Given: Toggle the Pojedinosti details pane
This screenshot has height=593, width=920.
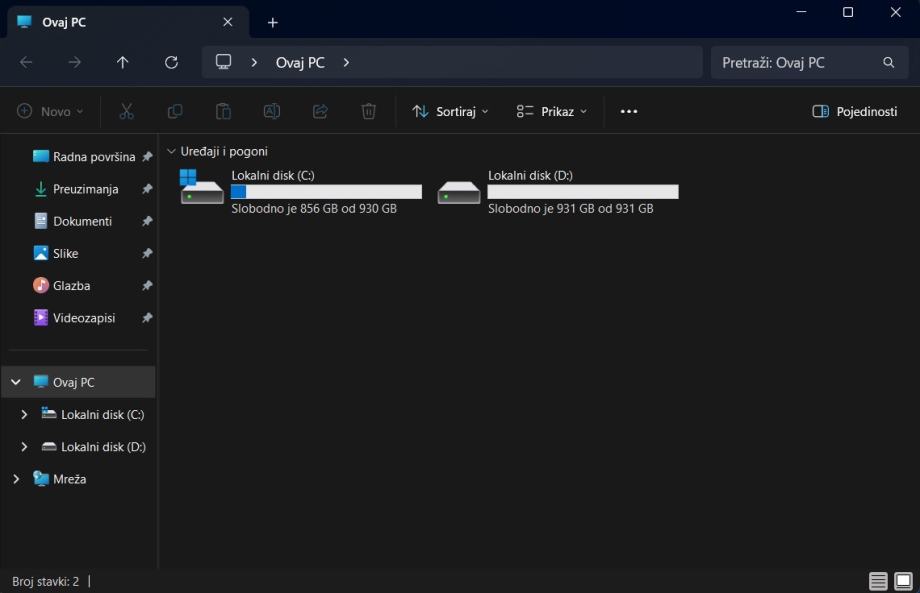Looking at the screenshot, I should tap(854, 111).
